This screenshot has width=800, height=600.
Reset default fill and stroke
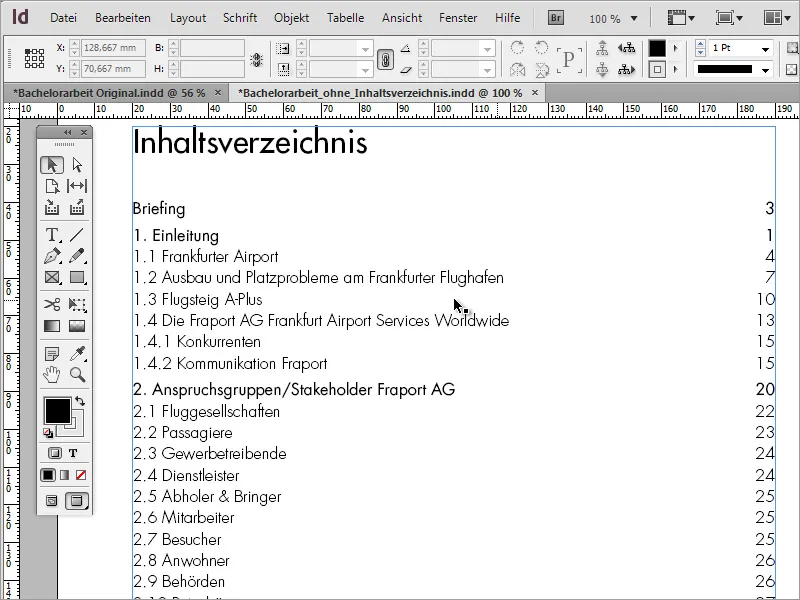[x=48, y=434]
